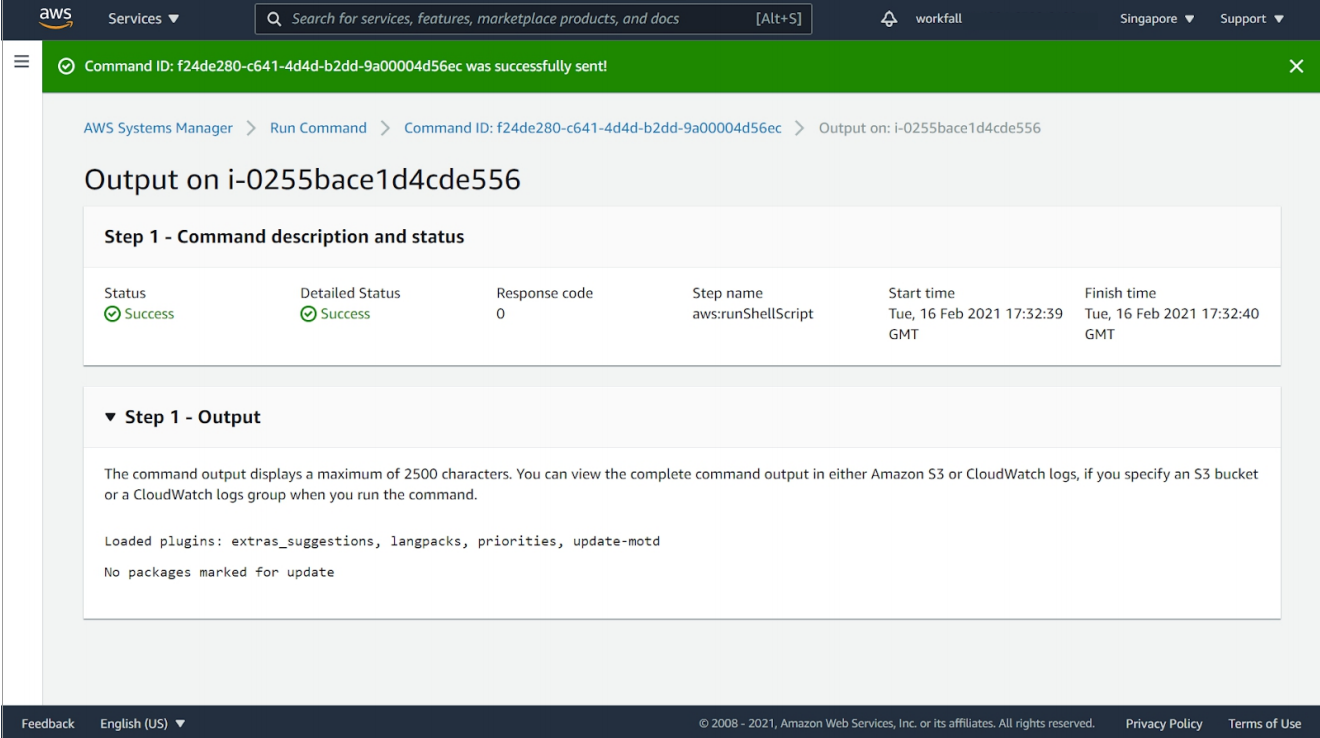Open the Services dropdown menu
Screen dimensions: 1320x738
pyautogui.click(x=144, y=19)
